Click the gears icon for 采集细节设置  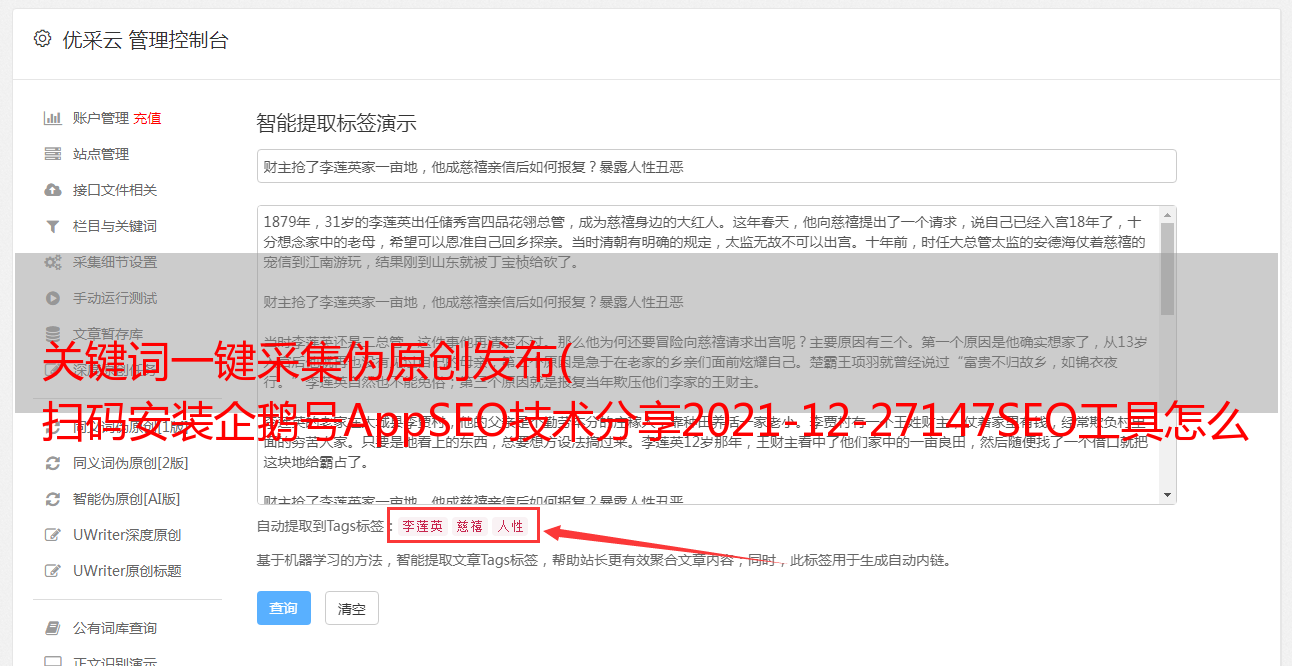[52, 262]
